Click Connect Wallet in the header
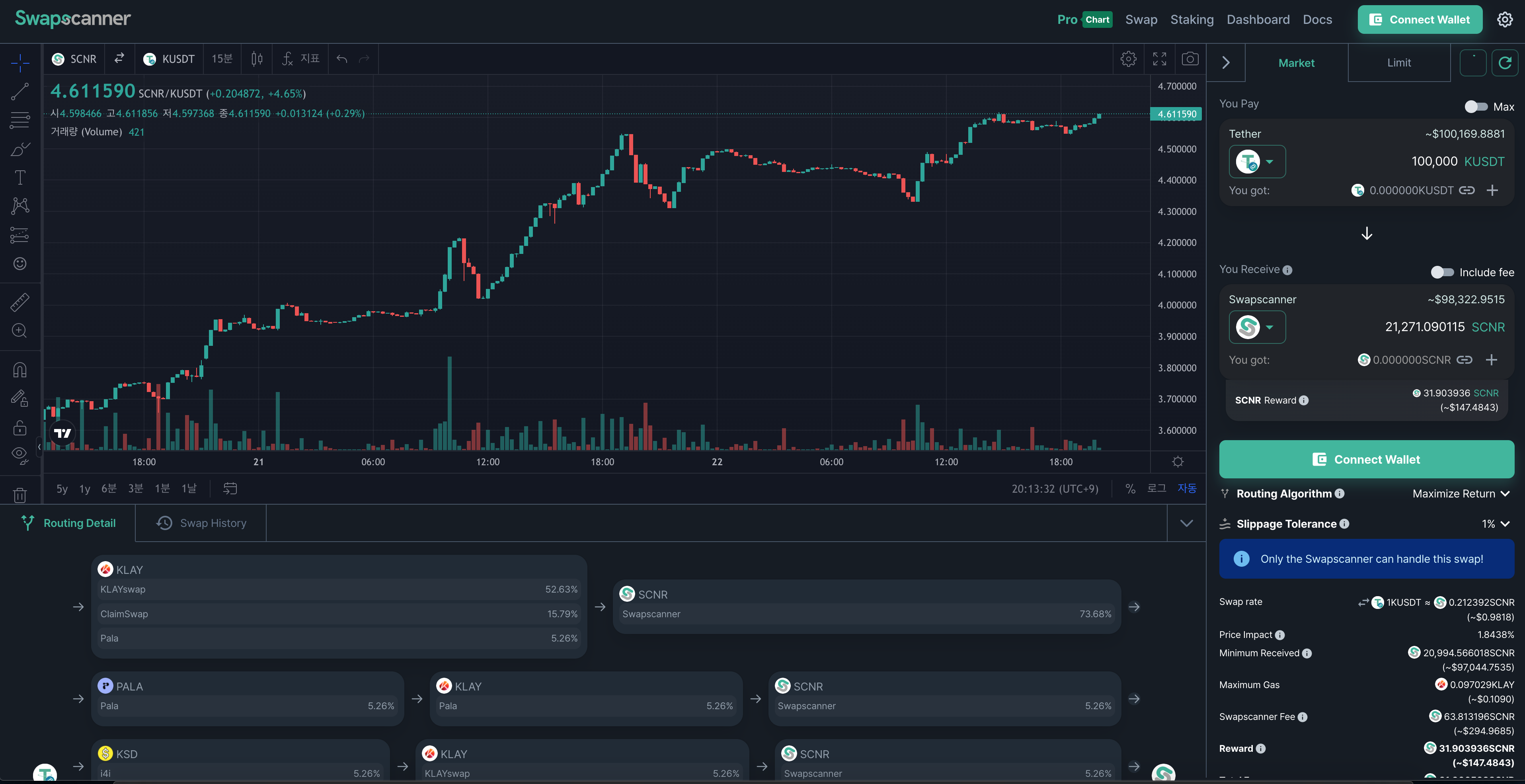Image resolution: width=1525 pixels, height=784 pixels. click(x=1420, y=20)
